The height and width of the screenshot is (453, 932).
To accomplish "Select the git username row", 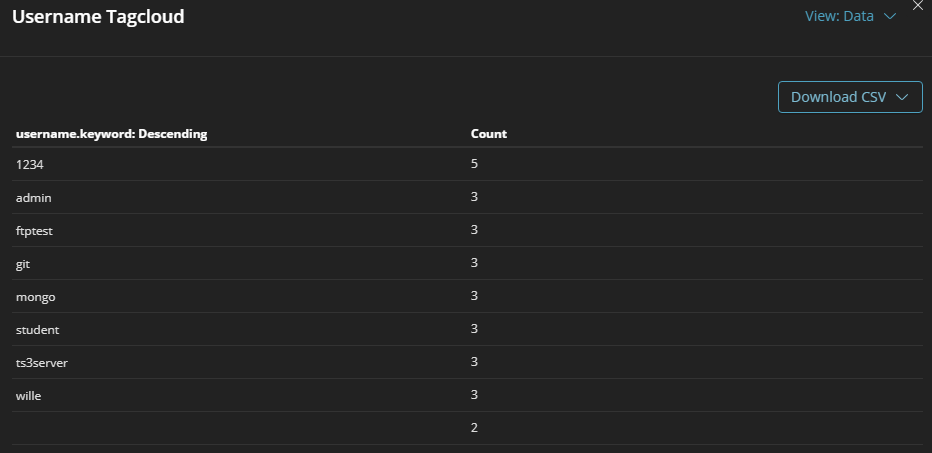I will [467, 263].
